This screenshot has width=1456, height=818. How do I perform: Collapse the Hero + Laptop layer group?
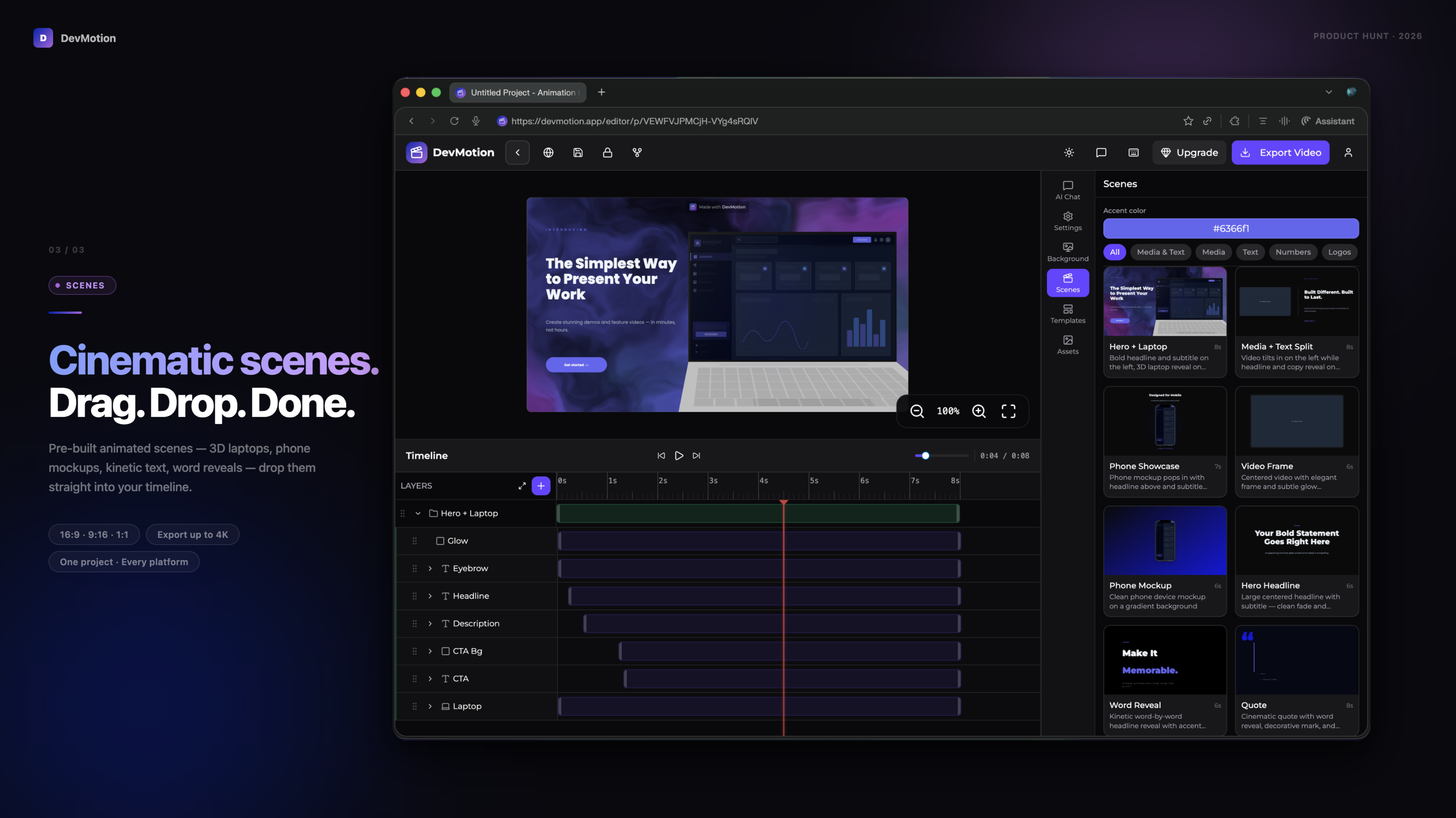tap(418, 513)
